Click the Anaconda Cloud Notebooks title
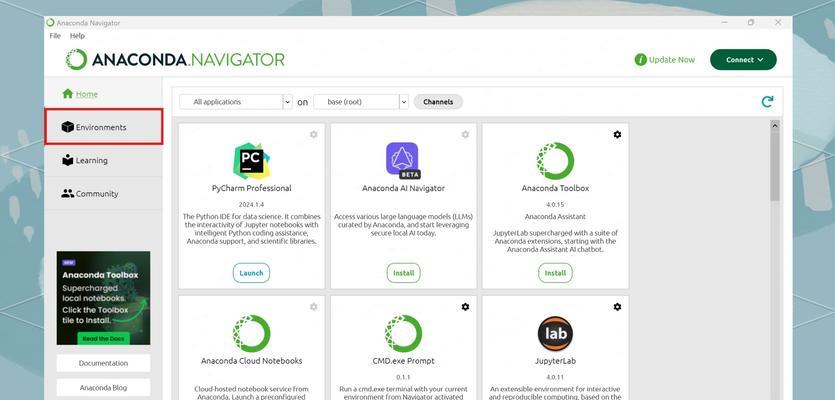The width and height of the screenshot is (835, 400). [251, 361]
